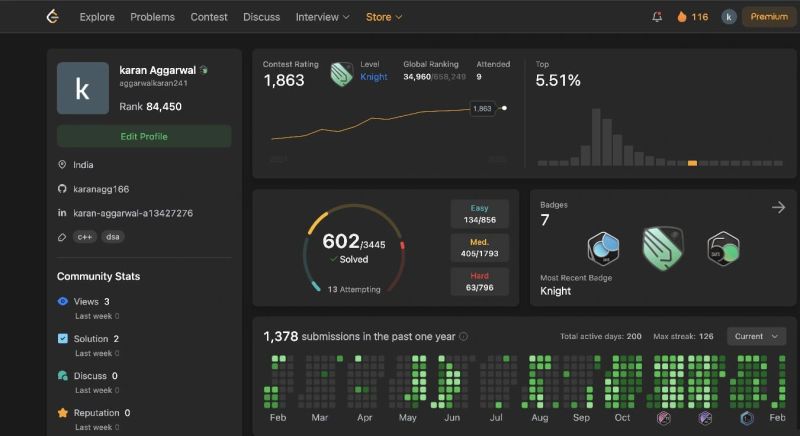Click the Reputation star icon

[63, 413]
